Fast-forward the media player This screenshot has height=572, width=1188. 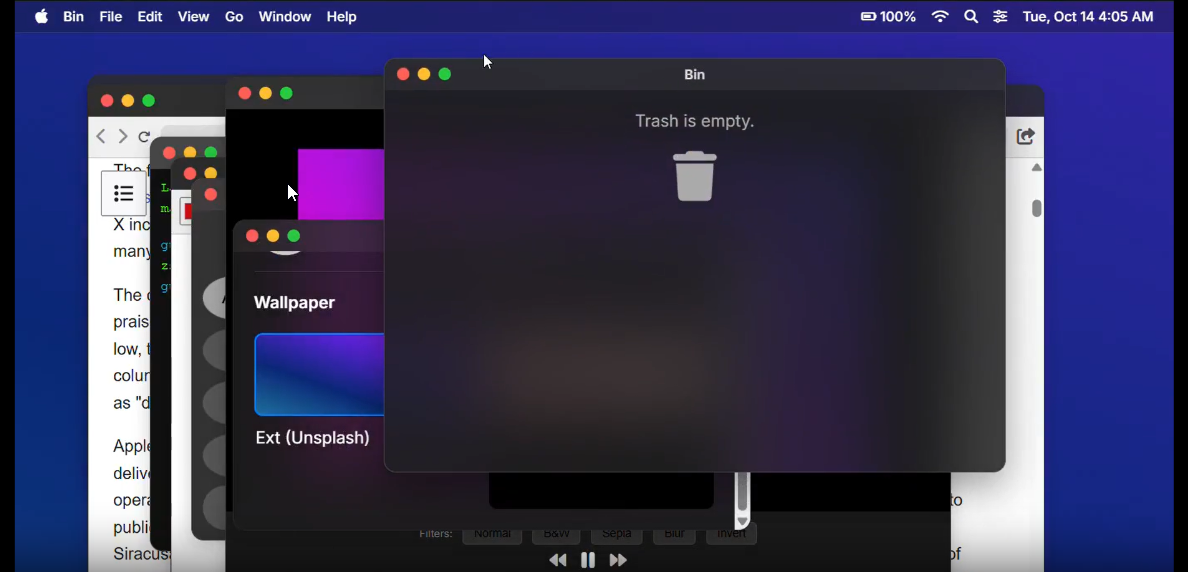618,560
